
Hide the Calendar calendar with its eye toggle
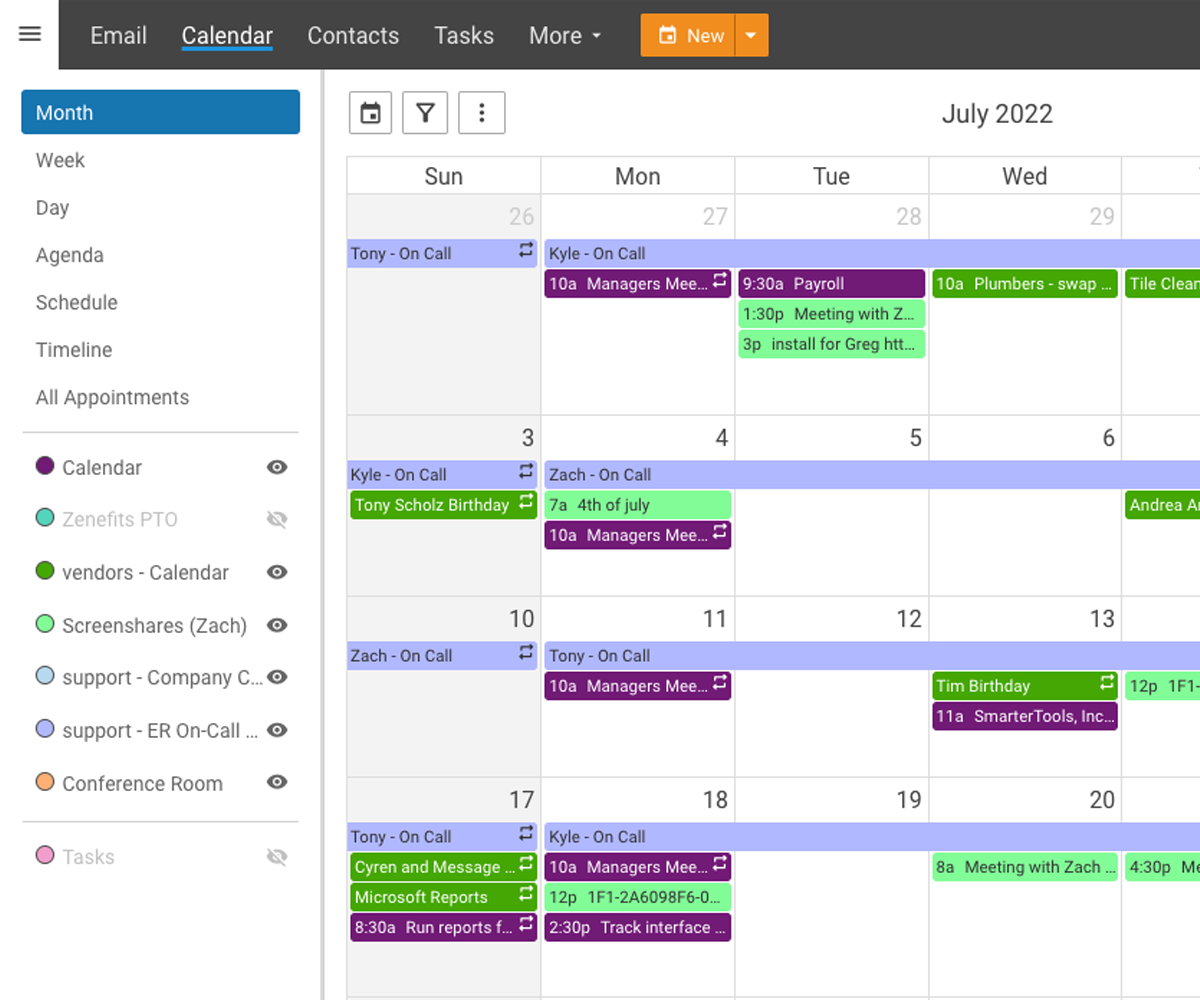276,467
